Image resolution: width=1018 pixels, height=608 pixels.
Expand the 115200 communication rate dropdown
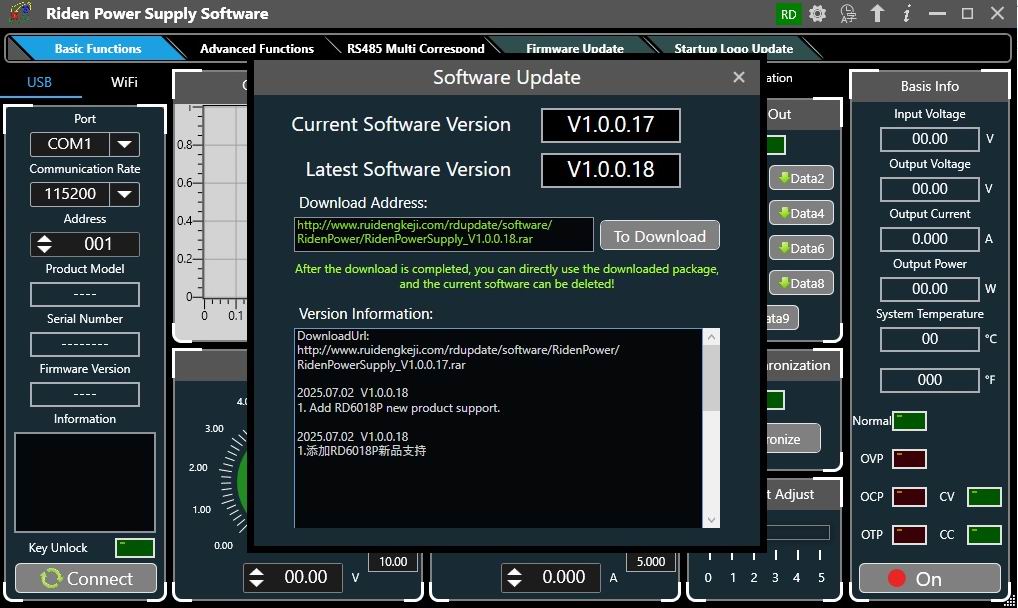(x=124, y=194)
